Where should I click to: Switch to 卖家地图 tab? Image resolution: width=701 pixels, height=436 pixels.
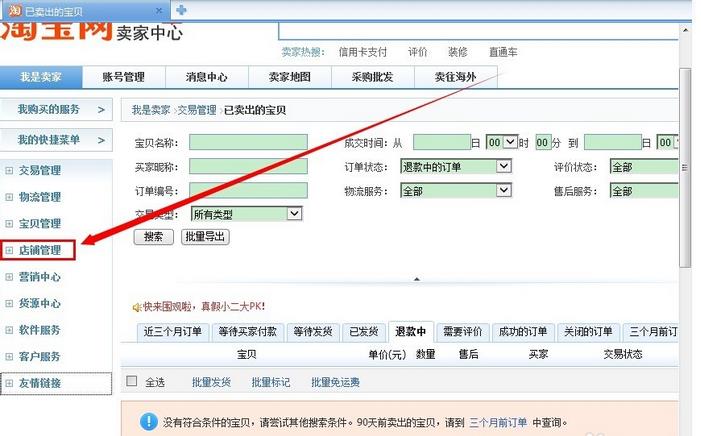(290, 77)
